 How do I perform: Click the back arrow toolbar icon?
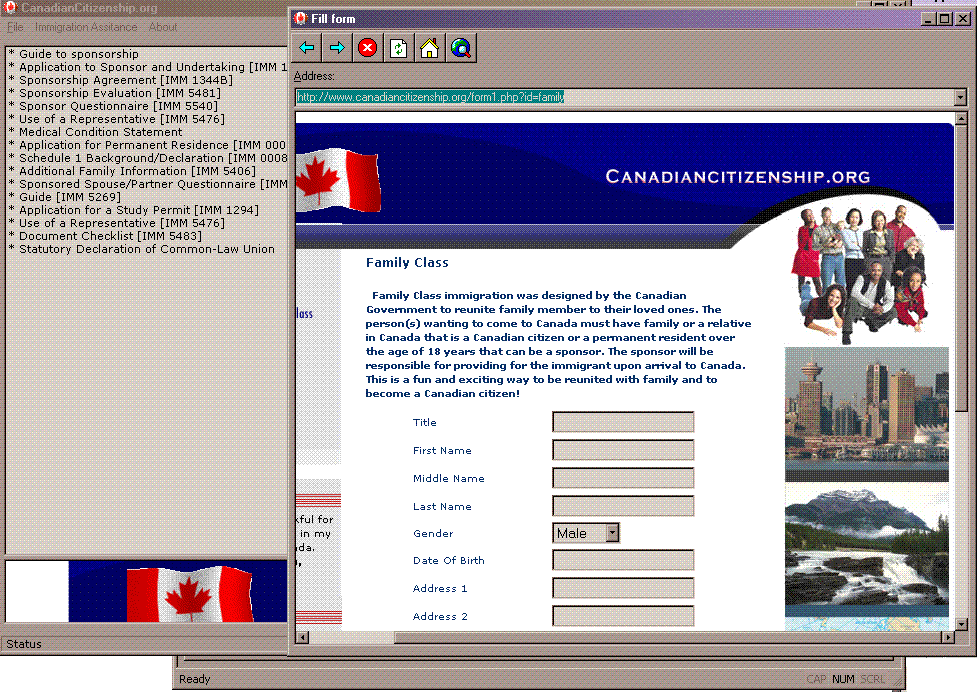307,47
